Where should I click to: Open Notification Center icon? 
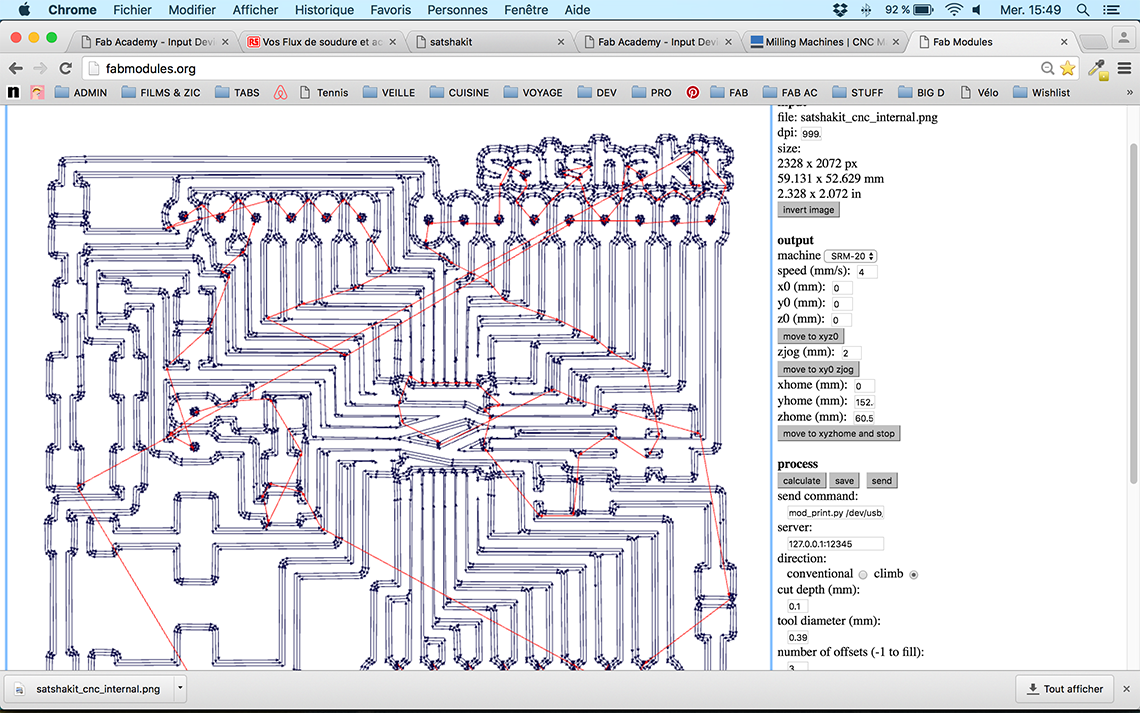point(1111,9)
